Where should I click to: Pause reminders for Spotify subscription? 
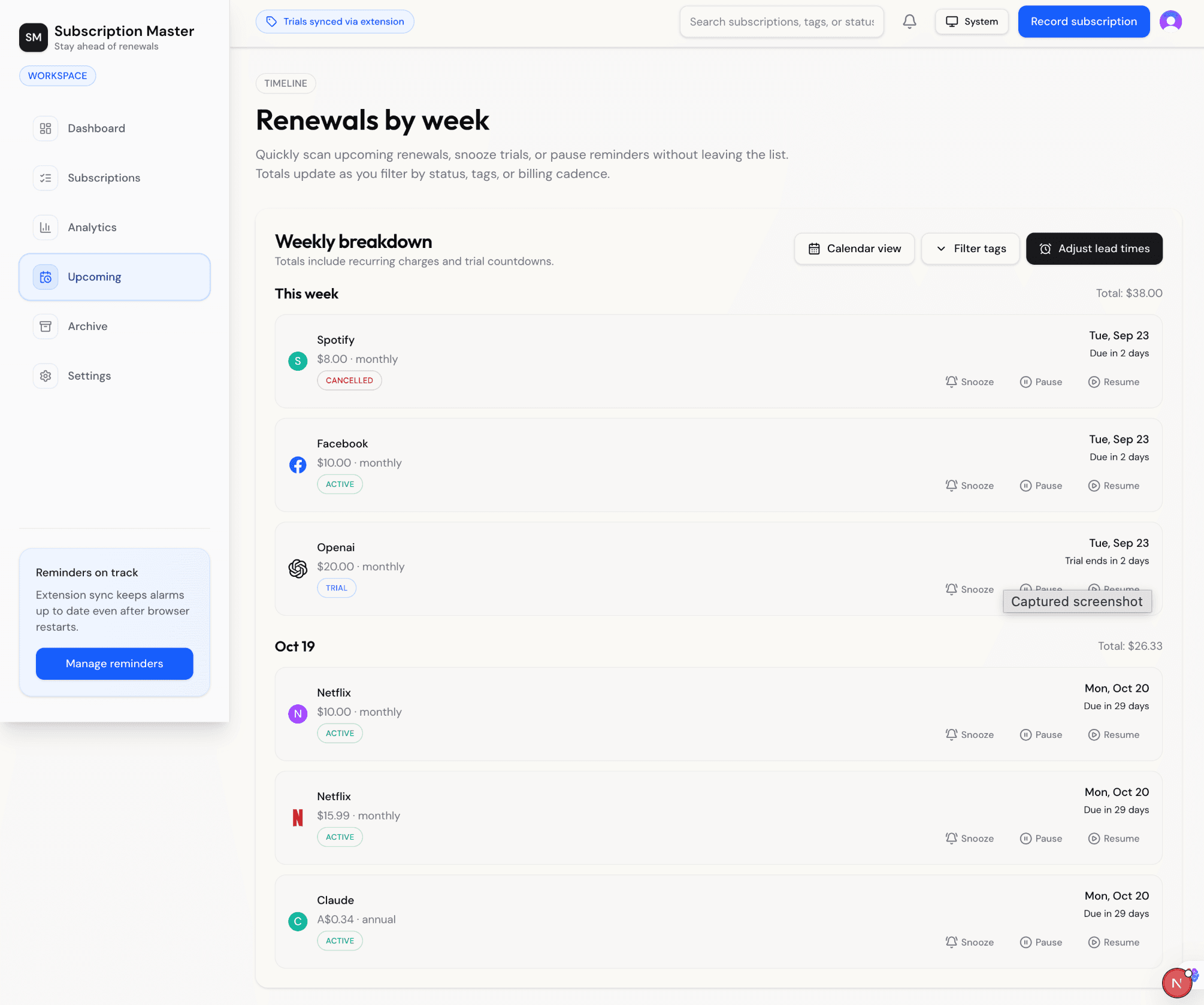[x=1041, y=382]
